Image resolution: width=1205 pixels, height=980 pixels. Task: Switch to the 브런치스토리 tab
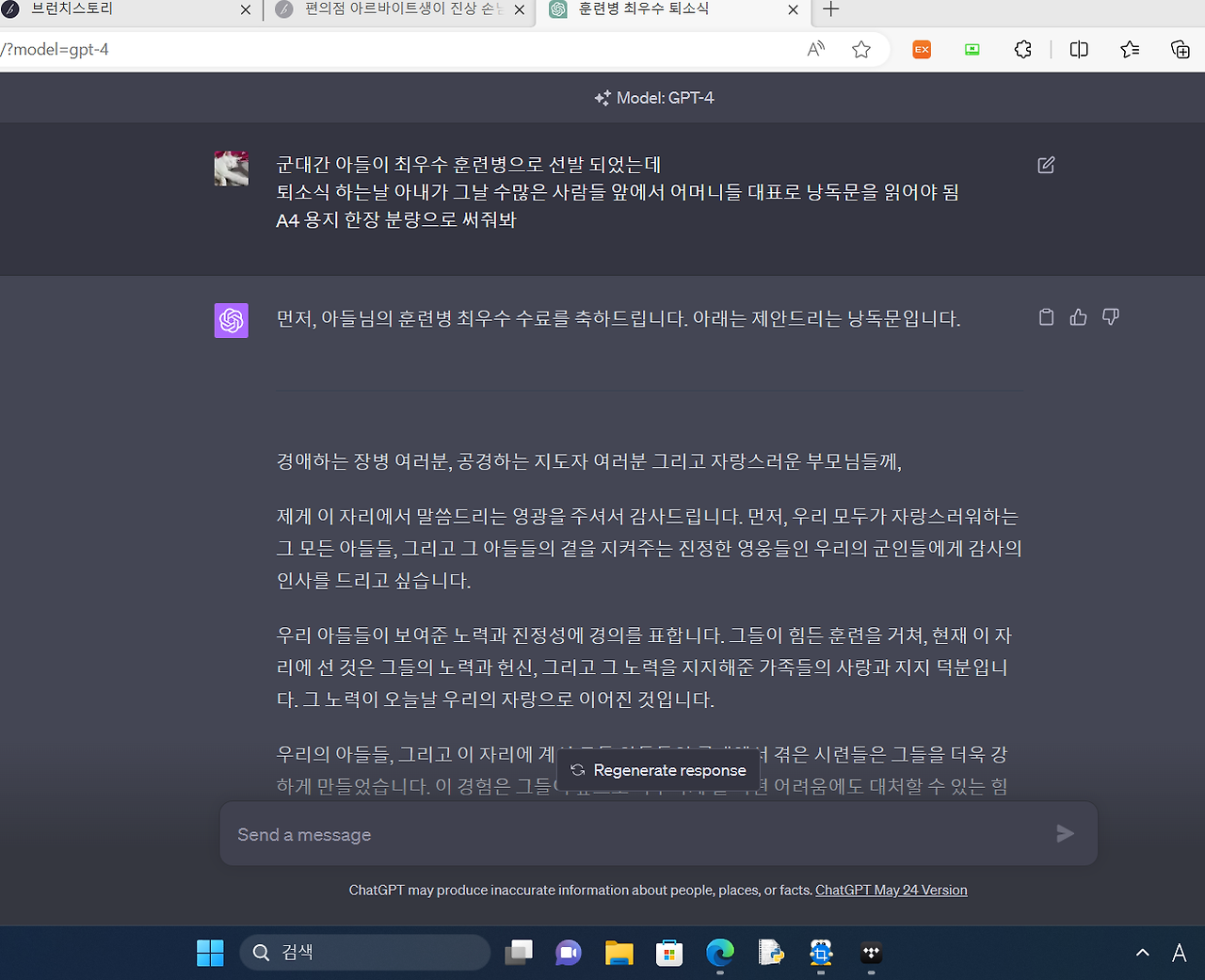pos(120,9)
